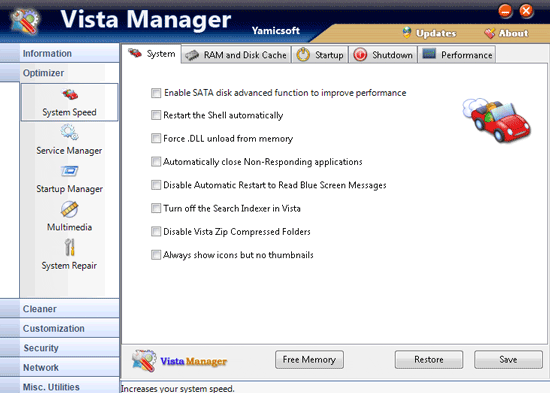Check Force .DLL unload from memory
Screen dimensions: 550x393
(156, 138)
